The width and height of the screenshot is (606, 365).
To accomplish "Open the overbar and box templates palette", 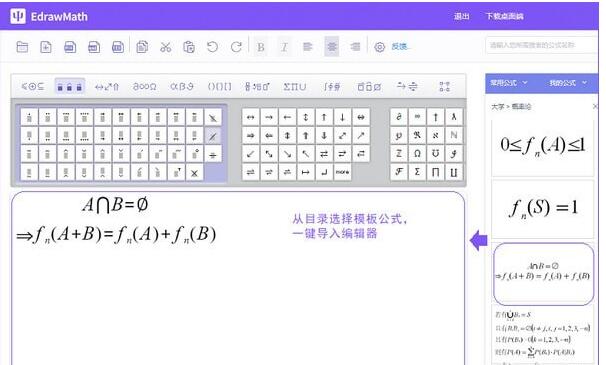I will 369,87.
